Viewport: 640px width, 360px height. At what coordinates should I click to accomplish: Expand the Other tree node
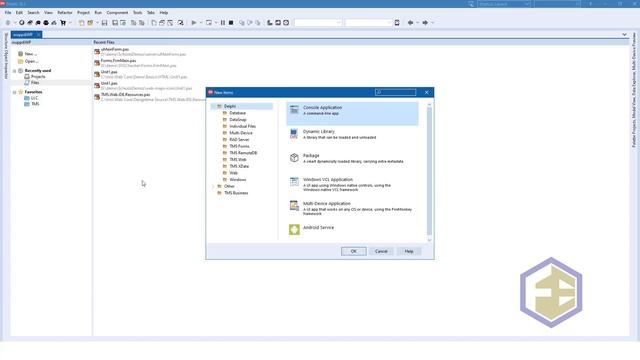[213, 186]
